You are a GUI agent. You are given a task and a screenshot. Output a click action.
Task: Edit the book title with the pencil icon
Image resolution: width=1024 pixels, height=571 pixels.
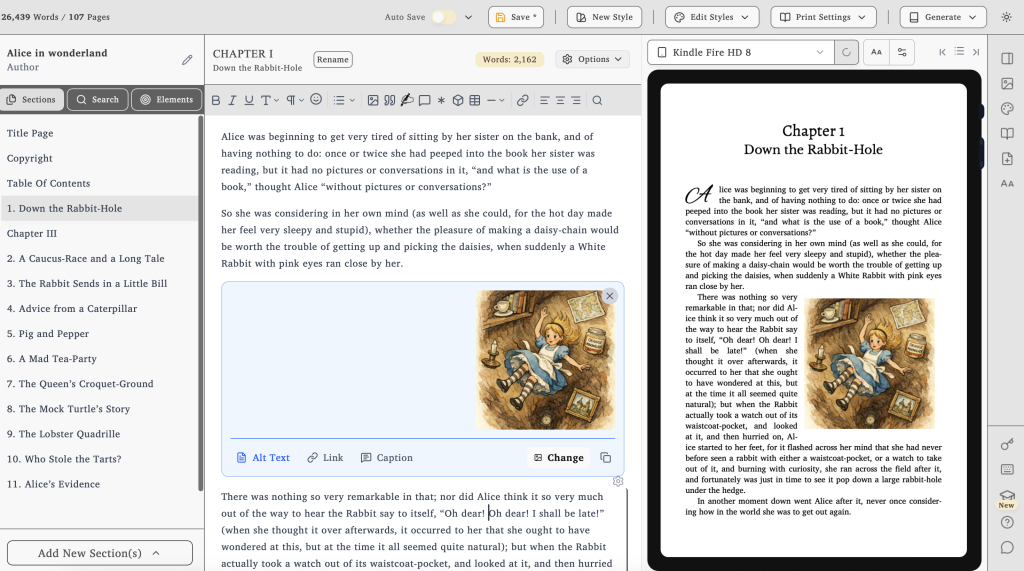(187, 60)
